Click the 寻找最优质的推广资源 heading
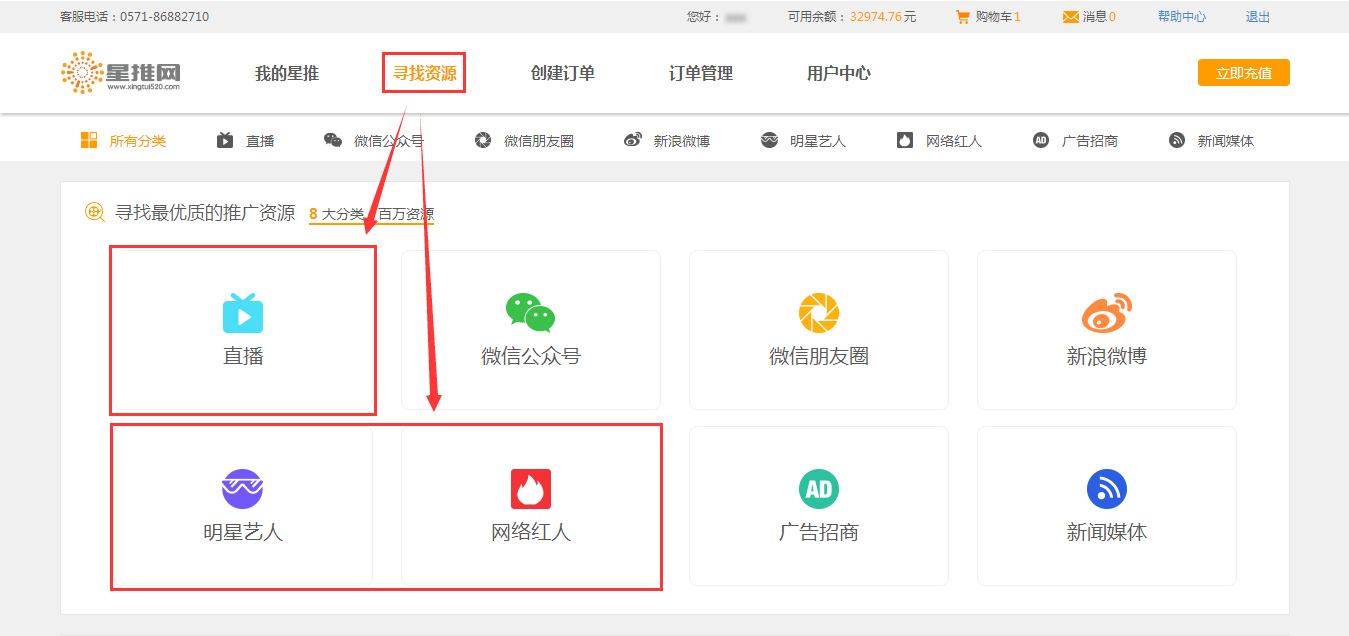Viewport: 1349px width, 636px height. (205, 213)
